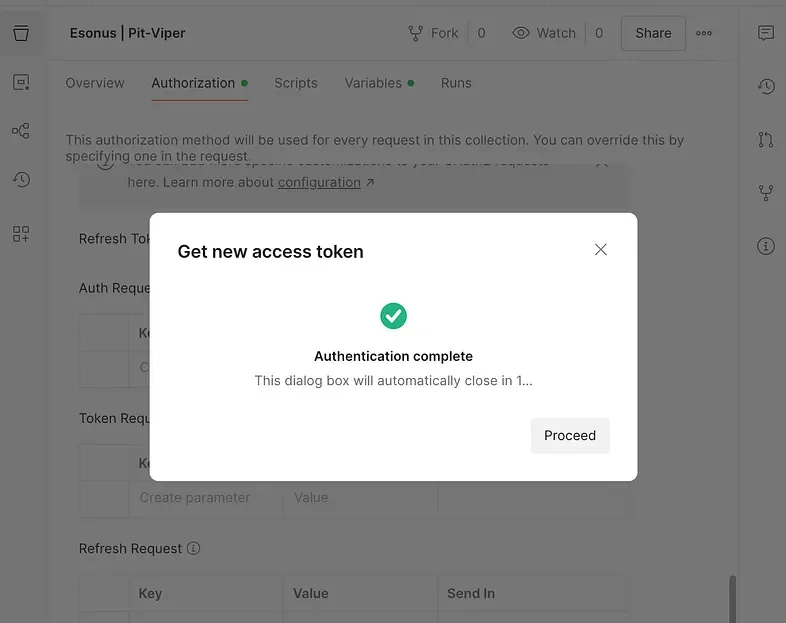Click the Proceed button
The height and width of the screenshot is (623, 786).
(x=570, y=435)
